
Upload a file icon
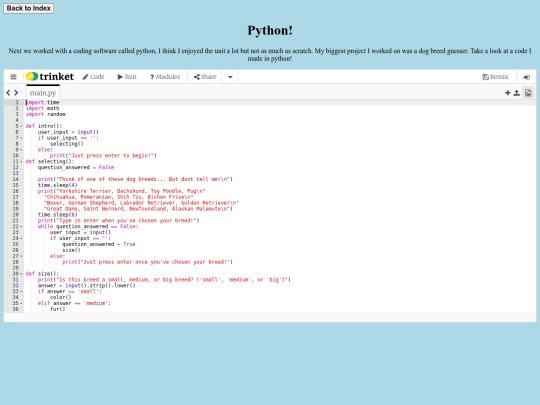pyautogui.click(x=517, y=93)
